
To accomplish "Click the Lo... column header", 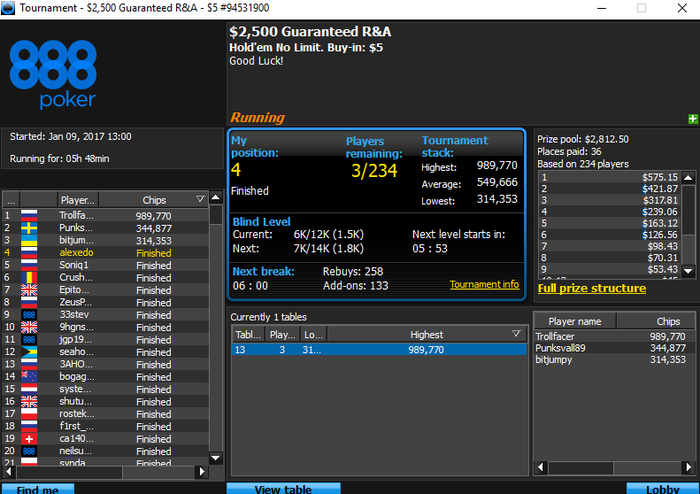I will click(x=313, y=335).
